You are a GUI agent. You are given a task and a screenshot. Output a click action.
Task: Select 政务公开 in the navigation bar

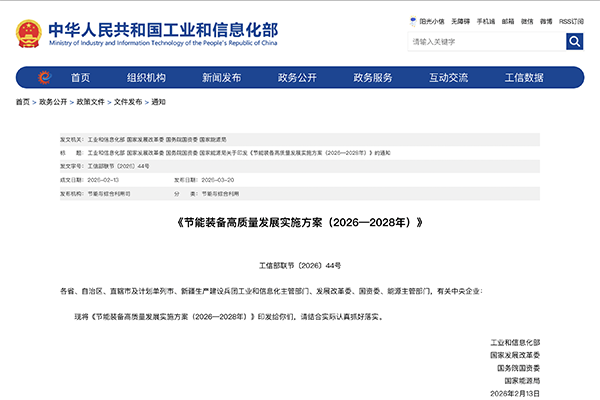297,77
